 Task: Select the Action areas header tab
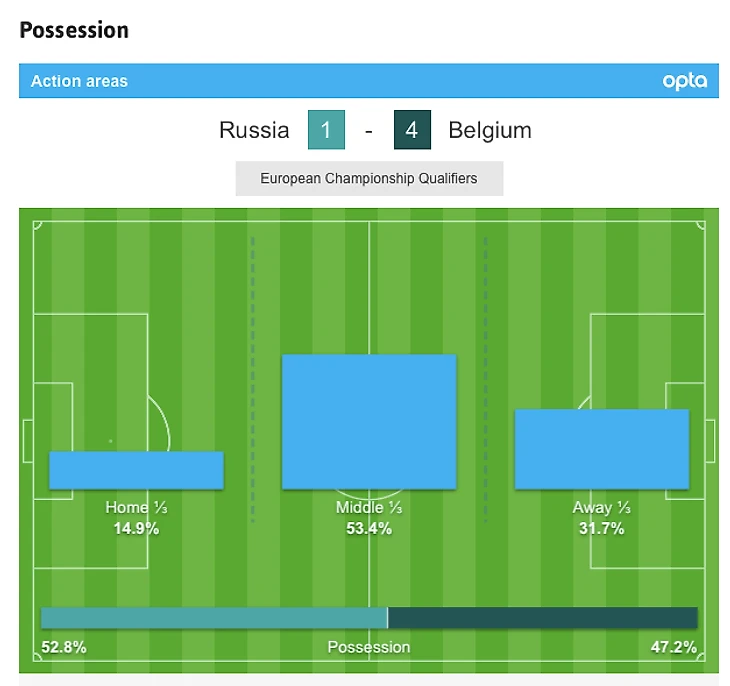point(80,81)
